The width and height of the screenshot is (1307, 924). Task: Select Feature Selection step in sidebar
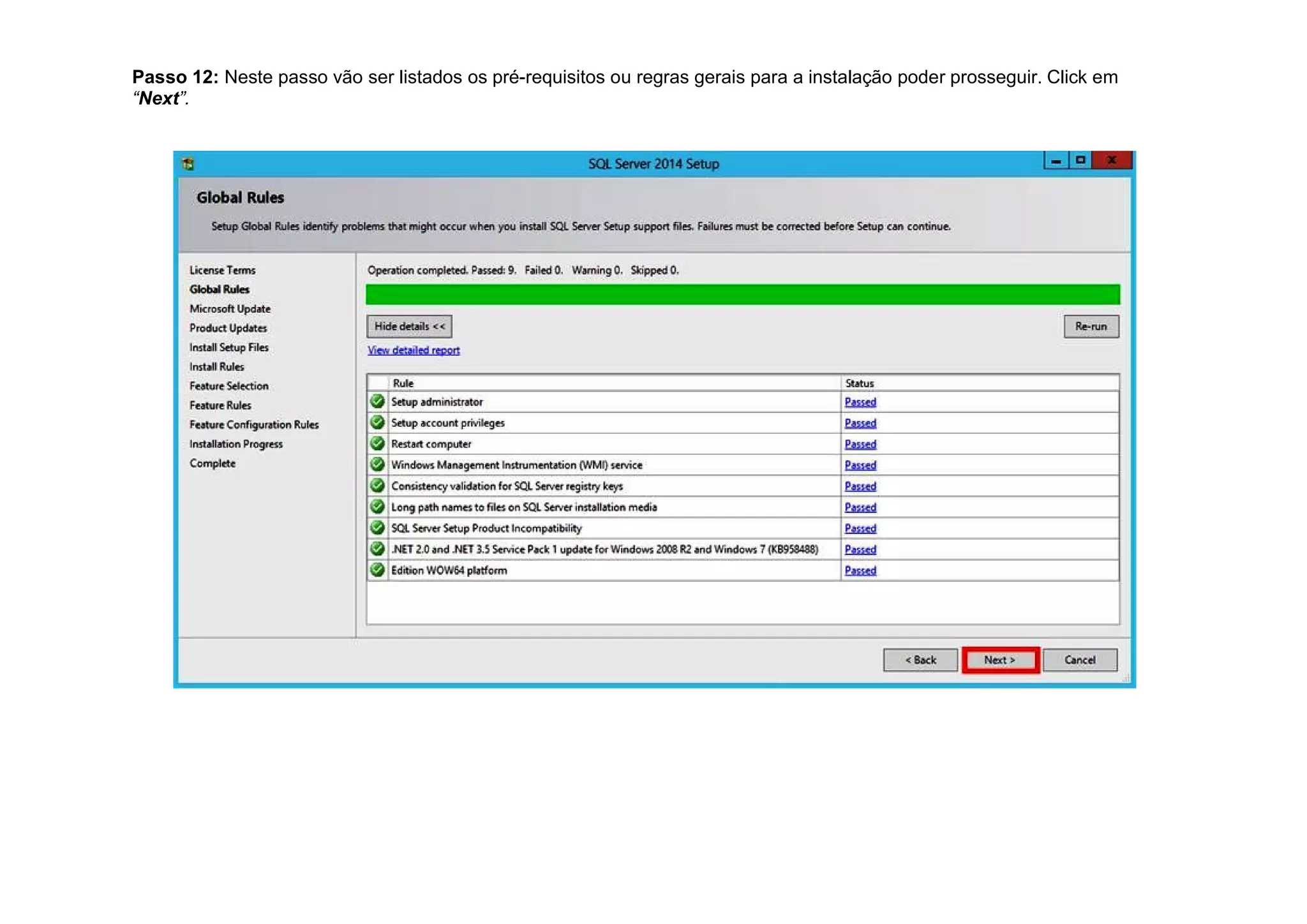click(228, 386)
